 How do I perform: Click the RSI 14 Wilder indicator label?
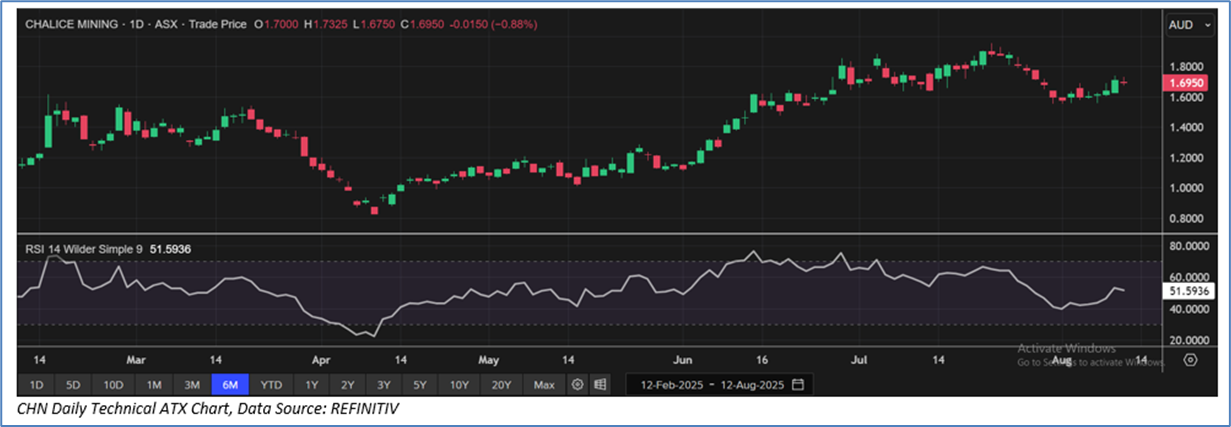(84, 245)
